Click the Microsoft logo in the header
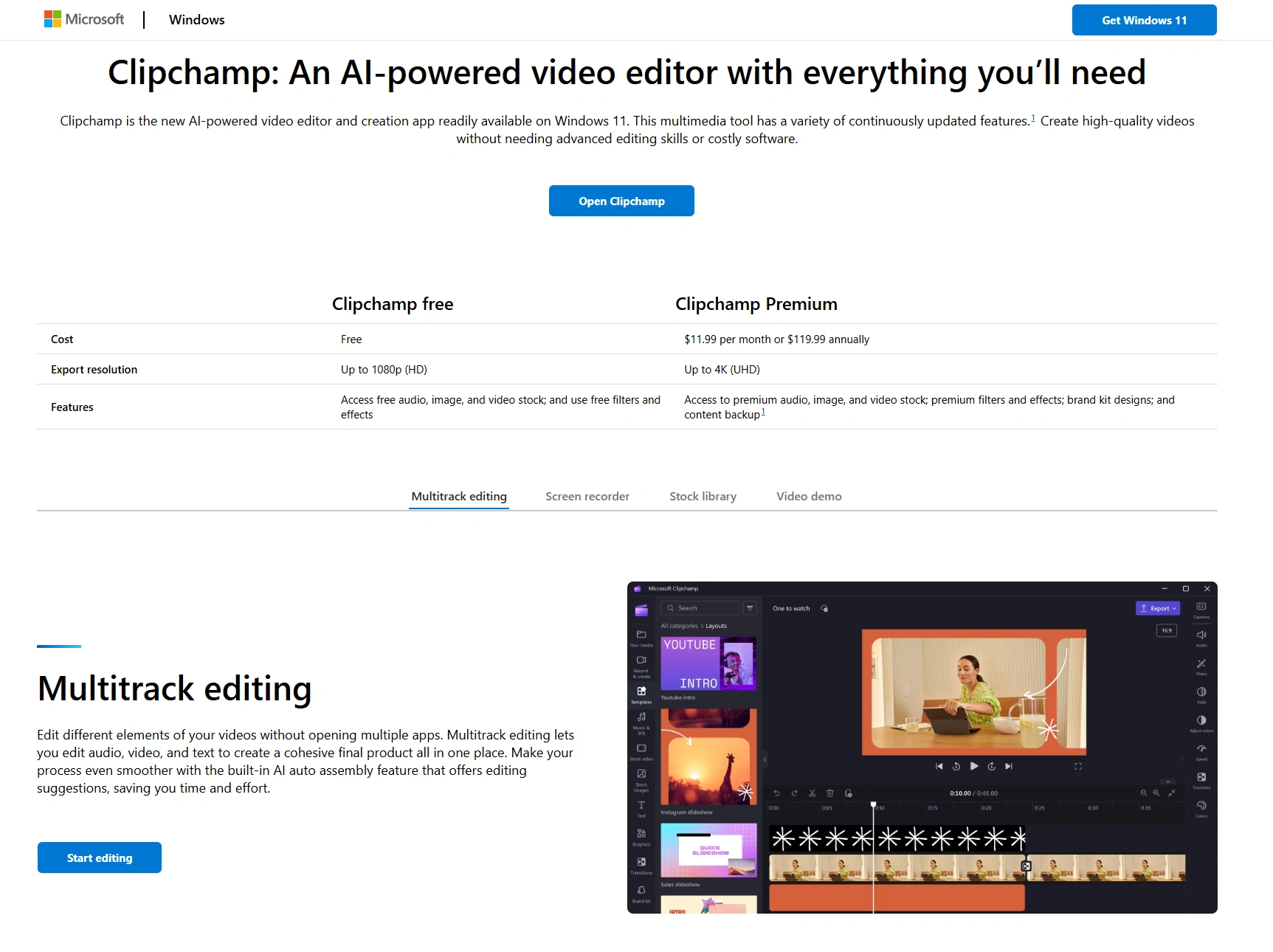This screenshot has height=952, width=1273. 83,19
